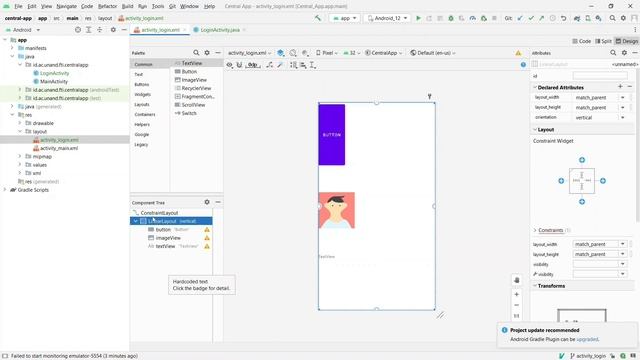This screenshot has width=640, height=360.
Task: Expand Gradle Scripts node
Action: tap(5, 190)
